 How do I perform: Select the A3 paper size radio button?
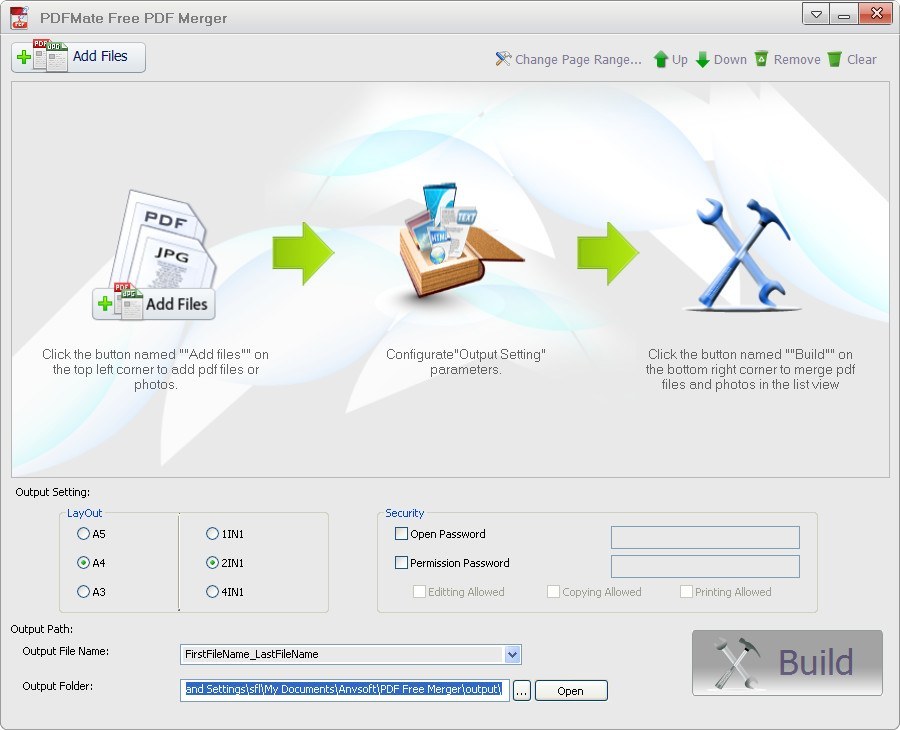[83, 591]
